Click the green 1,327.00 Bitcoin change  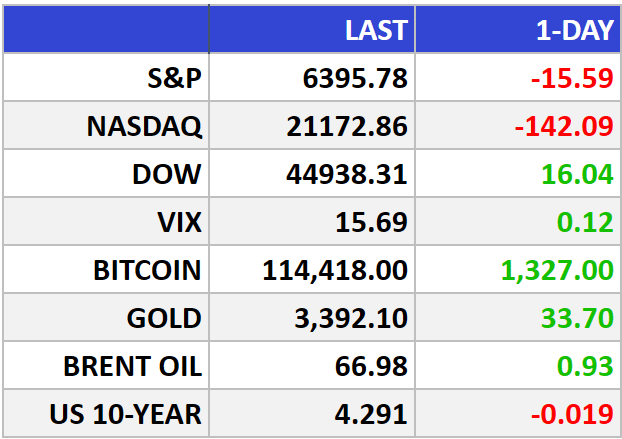pyautogui.click(x=557, y=270)
